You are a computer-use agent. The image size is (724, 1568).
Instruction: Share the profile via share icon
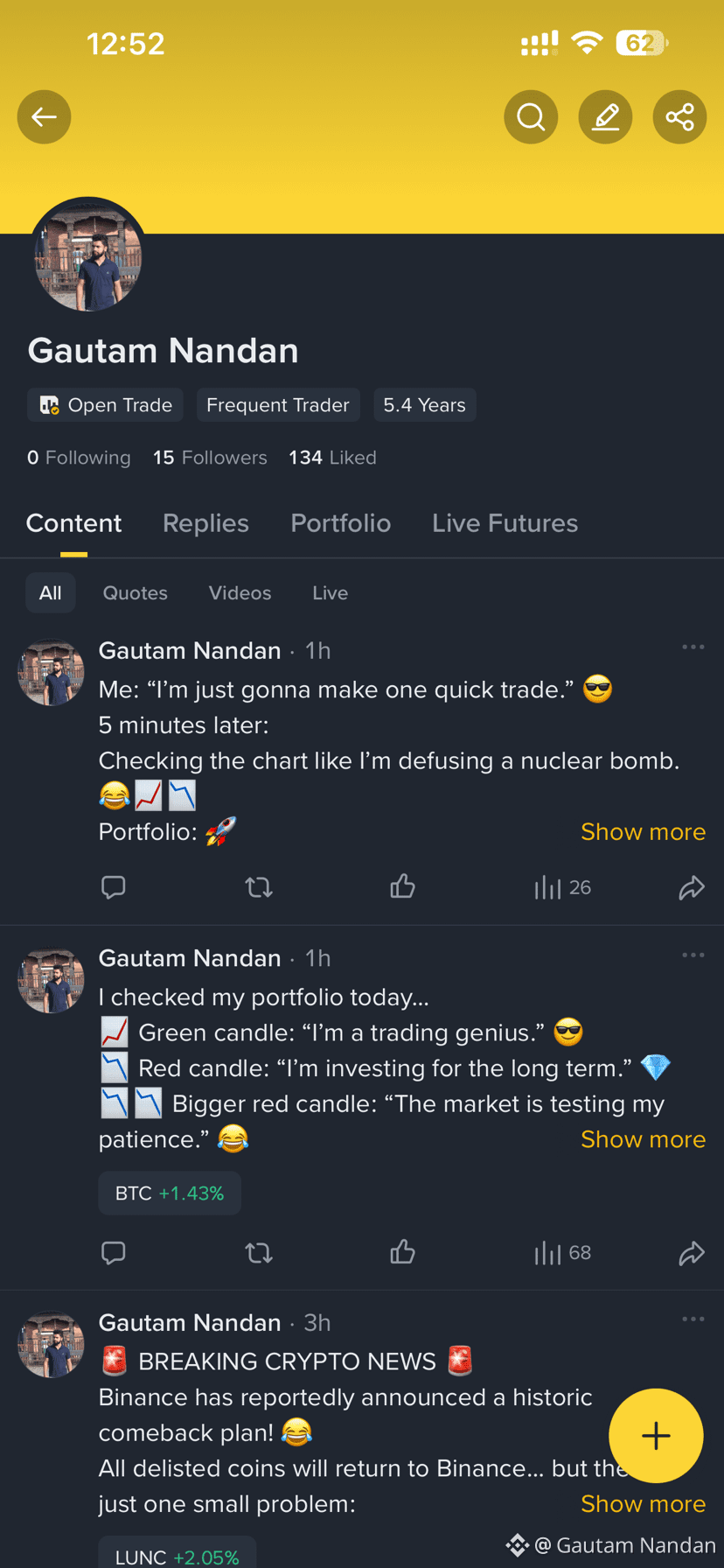point(679,116)
